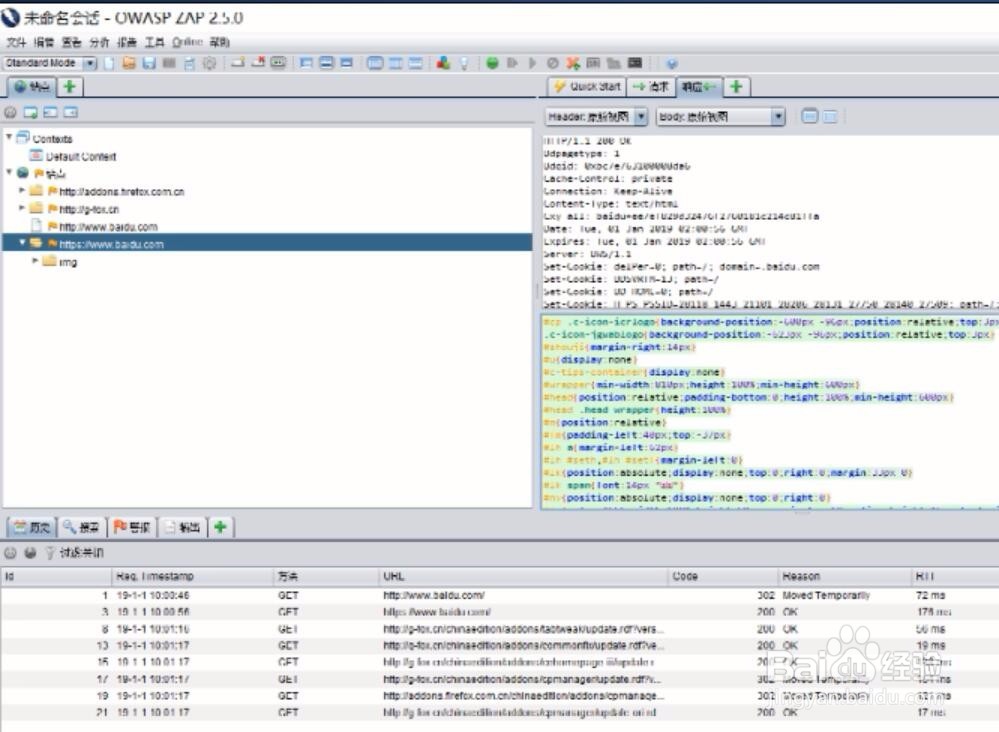Click the green-arrow window icon in Sites toolbar
This screenshot has width=999, height=732.
click(31, 113)
